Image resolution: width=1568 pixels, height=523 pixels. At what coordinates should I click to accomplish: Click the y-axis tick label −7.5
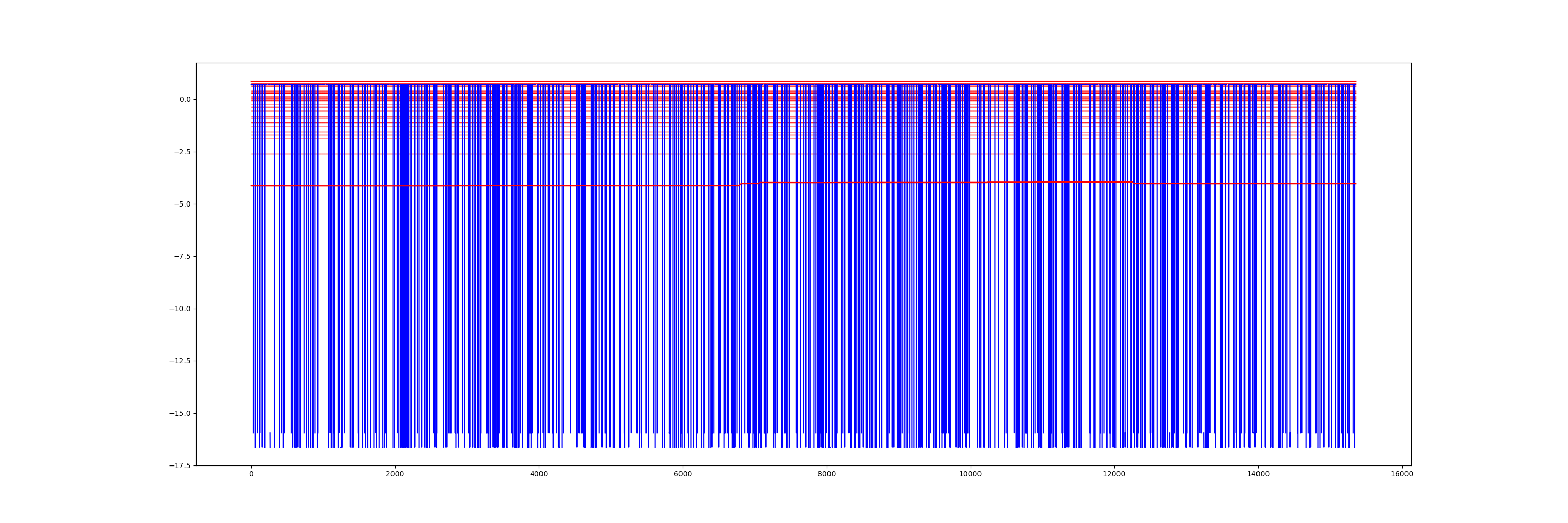(x=182, y=256)
